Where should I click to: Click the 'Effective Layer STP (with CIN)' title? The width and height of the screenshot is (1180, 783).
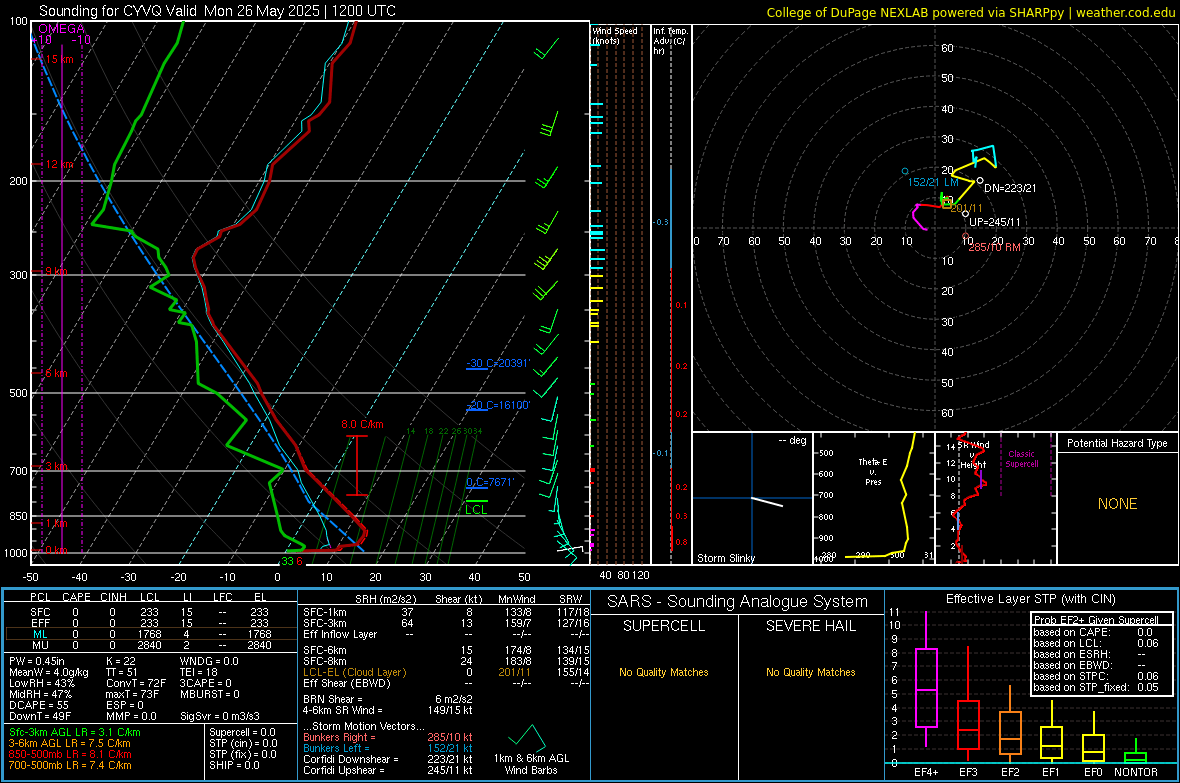pyautogui.click(x=1030, y=599)
